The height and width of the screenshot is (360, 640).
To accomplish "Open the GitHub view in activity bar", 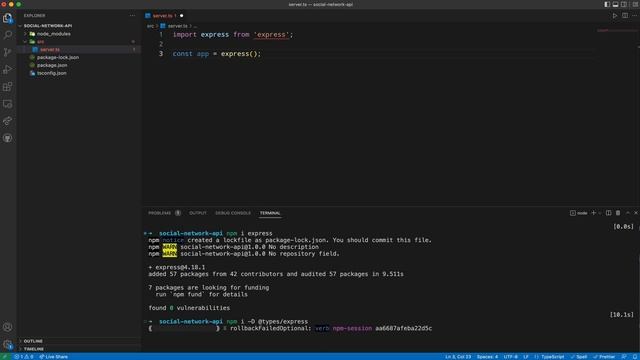I will 7,138.
